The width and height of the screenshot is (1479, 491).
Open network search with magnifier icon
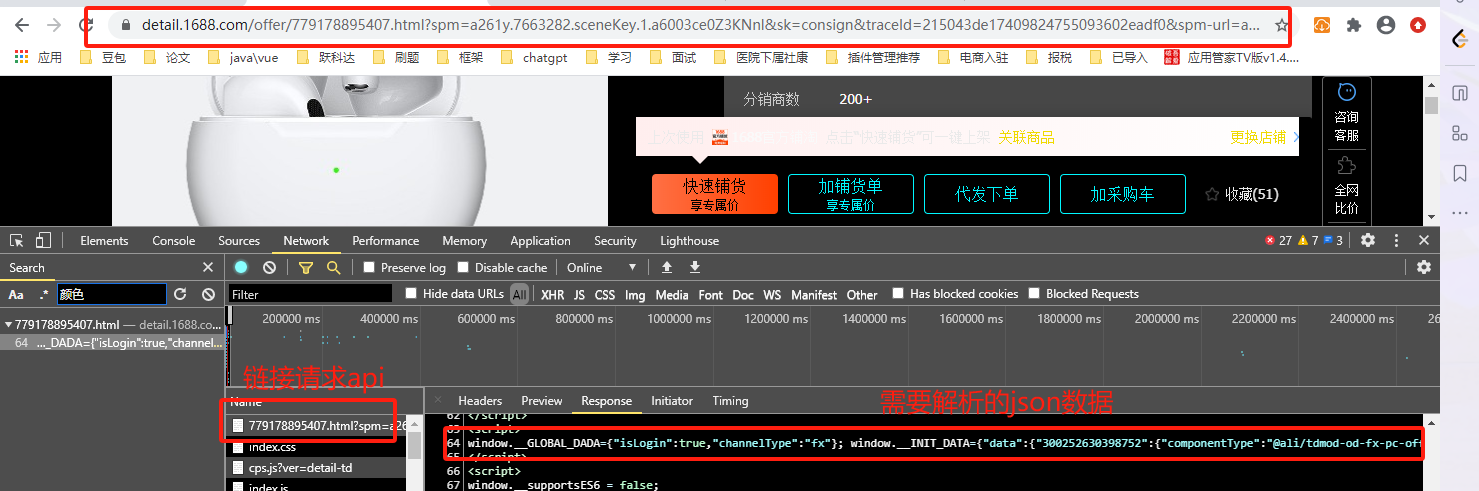(334, 267)
